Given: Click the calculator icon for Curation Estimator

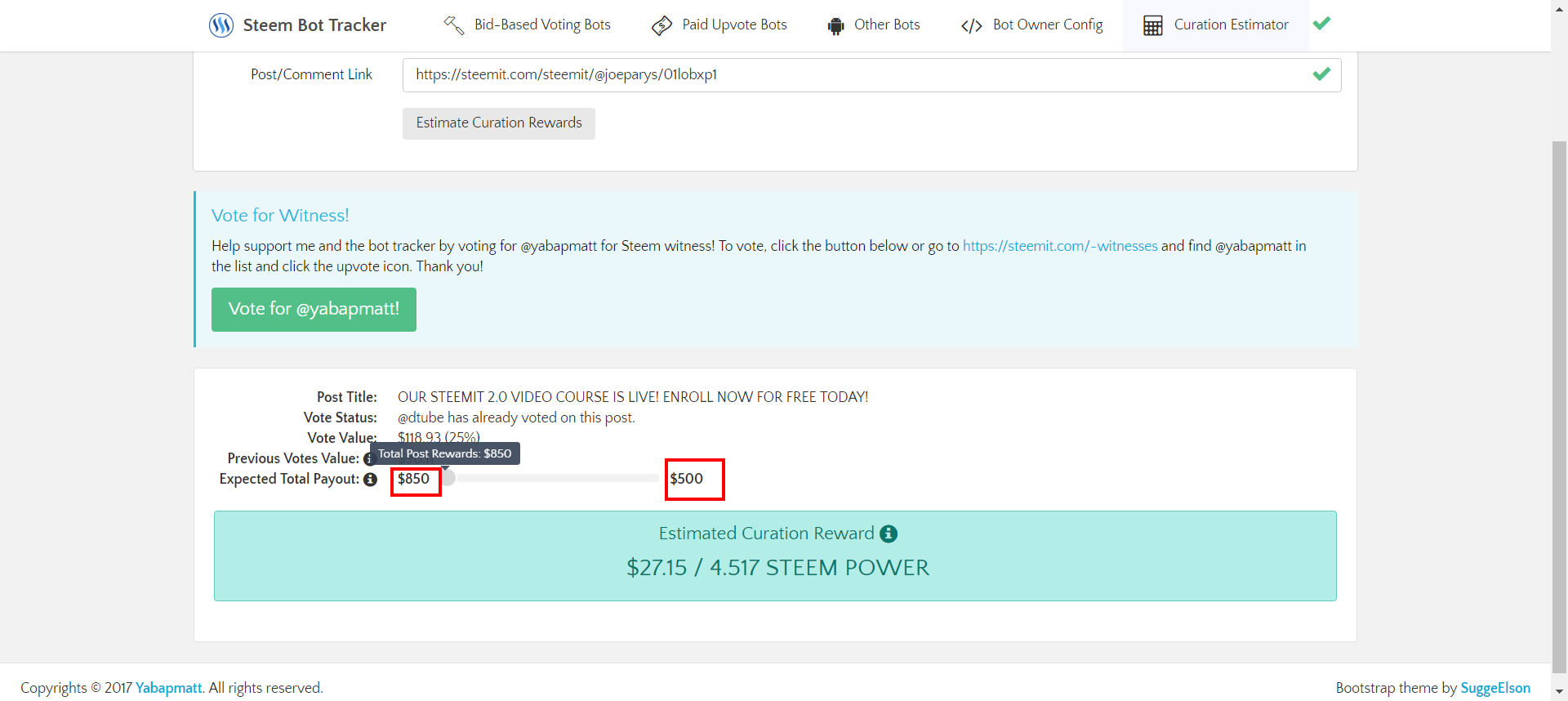Looking at the screenshot, I should tap(1153, 26).
